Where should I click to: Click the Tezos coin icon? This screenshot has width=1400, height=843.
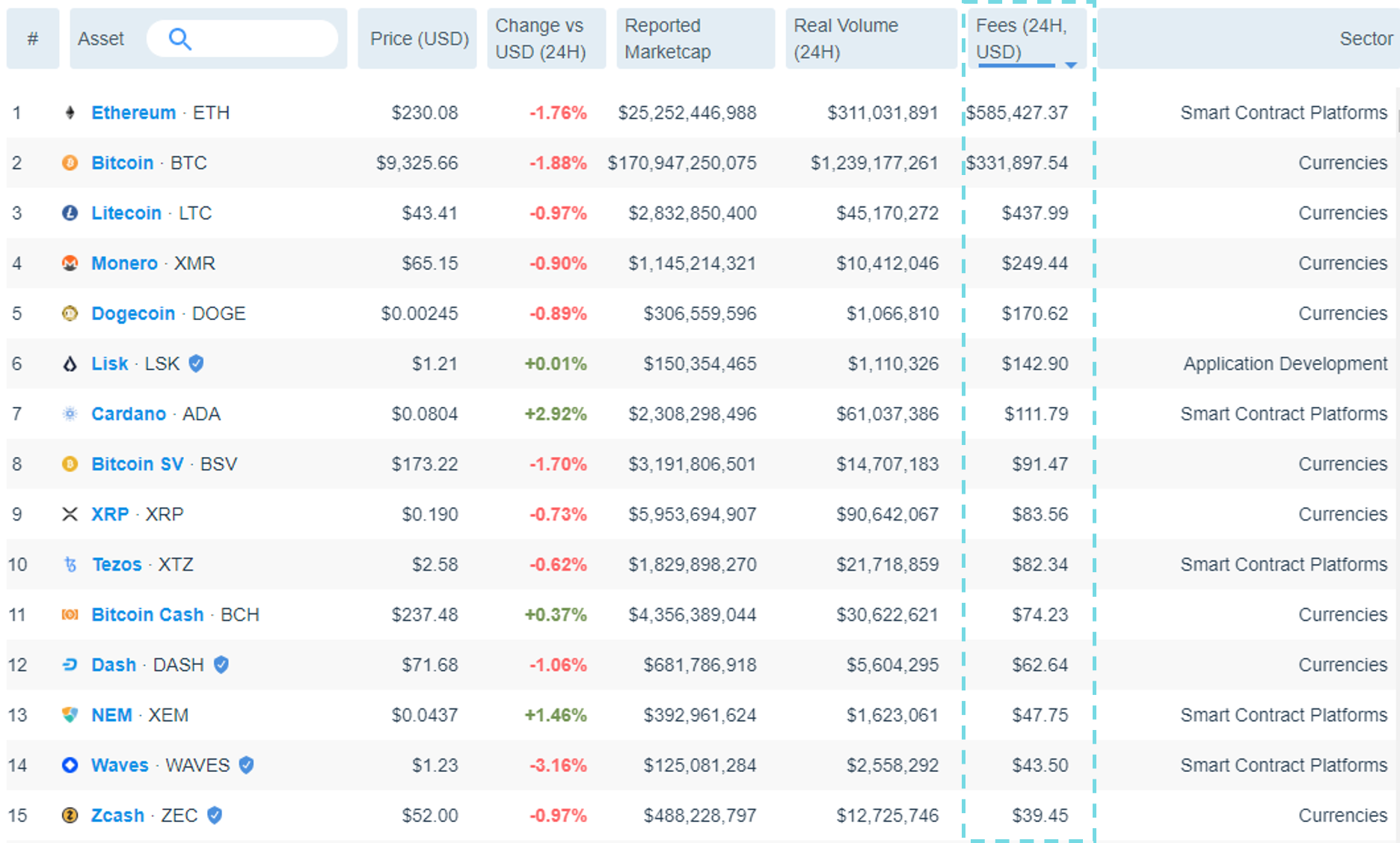tap(70, 565)
